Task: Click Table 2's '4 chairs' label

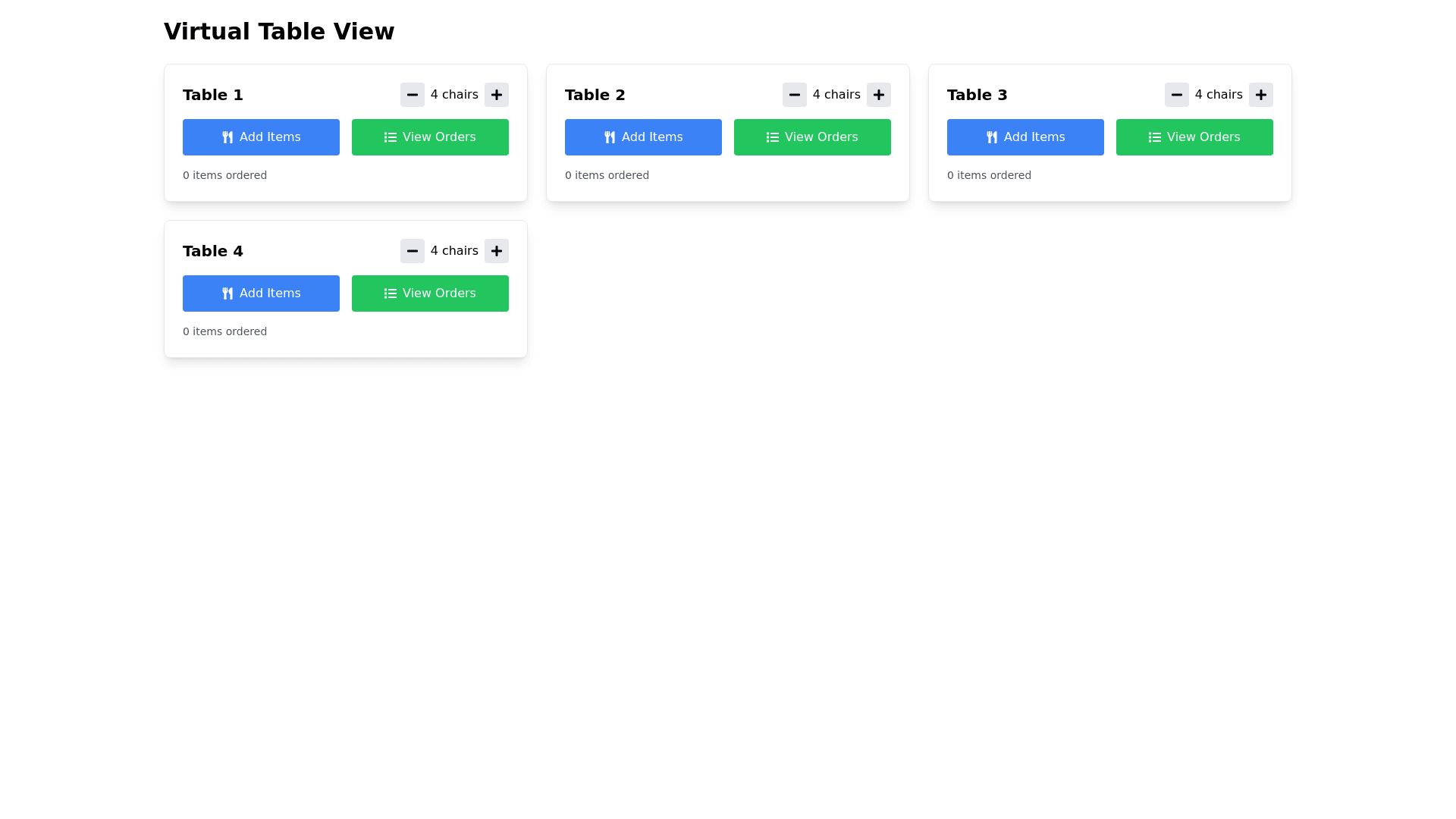Action: 836,95
